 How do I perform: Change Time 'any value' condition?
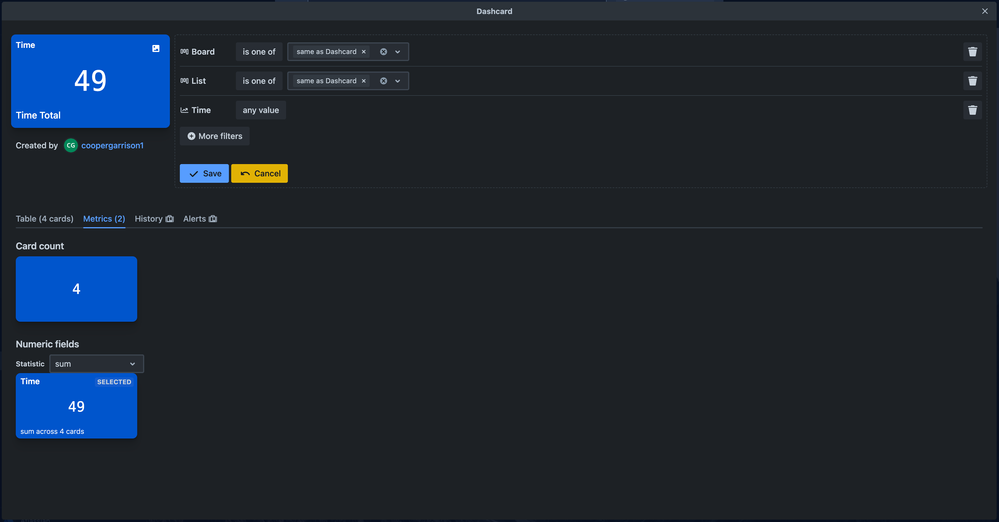[x=261, y=110]
